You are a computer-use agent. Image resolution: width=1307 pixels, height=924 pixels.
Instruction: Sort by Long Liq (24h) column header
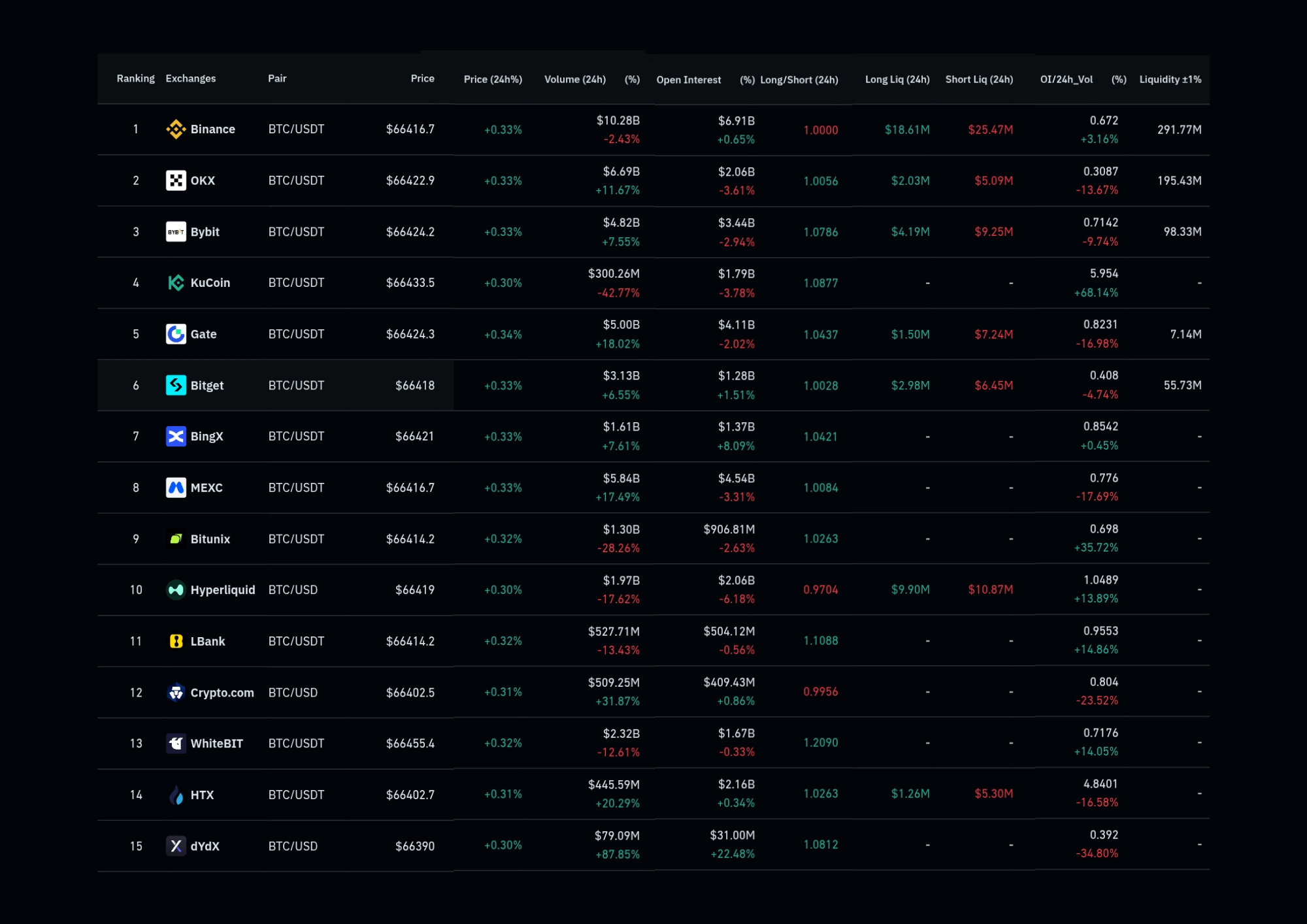(x=897, y=79)
